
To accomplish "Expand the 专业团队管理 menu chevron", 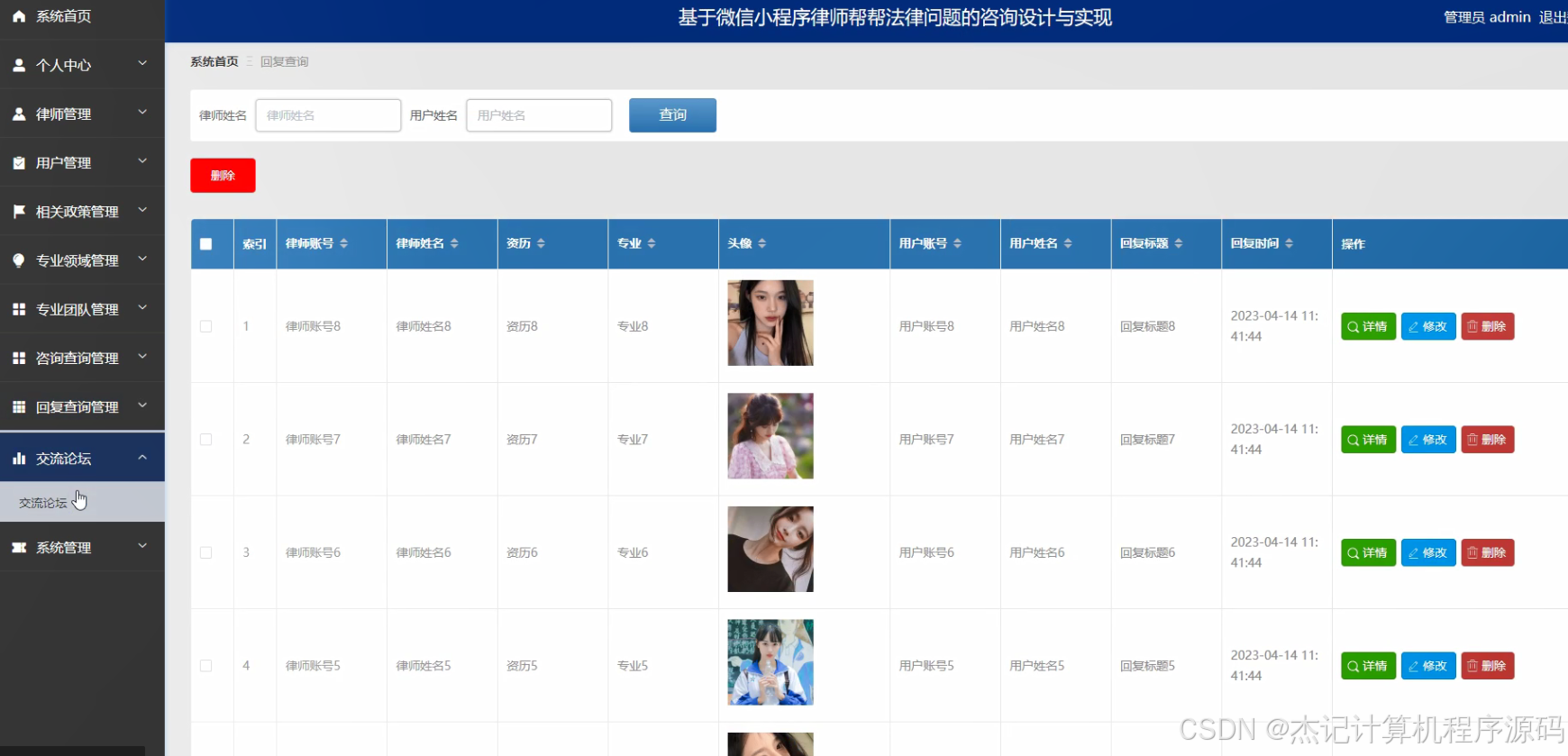I will [142, 307].
